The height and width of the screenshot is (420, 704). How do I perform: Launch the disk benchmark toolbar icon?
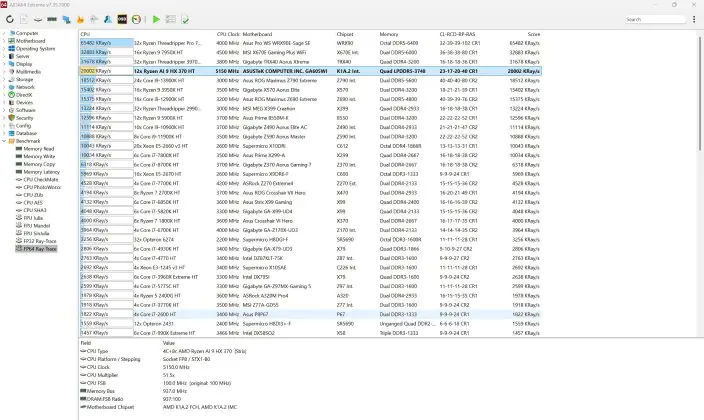coord(38,19)
